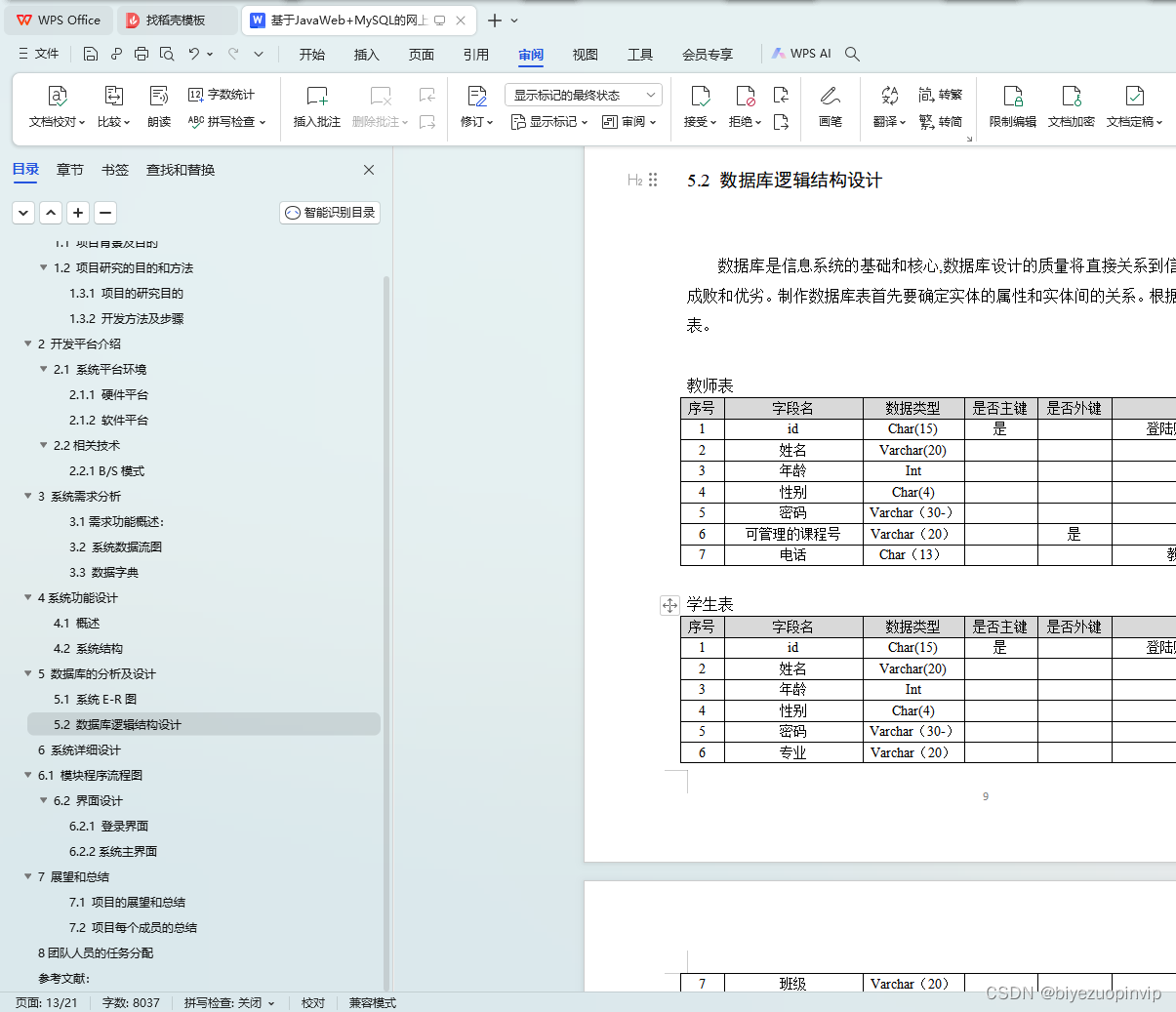Click the 文档定稿 icon
The width and height of the screenshot is (1176, 1012).
click(x=1134, y=96)
